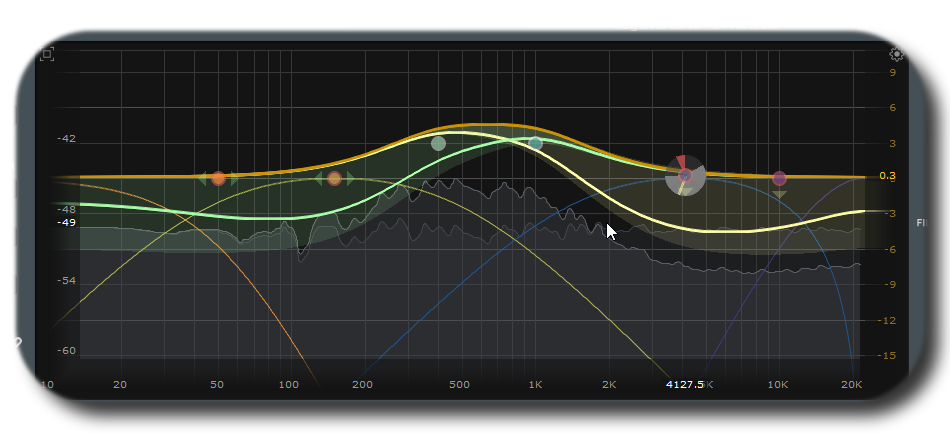The image size is (950, 440).
Task: Click the left arrow beside the 150 Hz node
Action: (319, 179)
